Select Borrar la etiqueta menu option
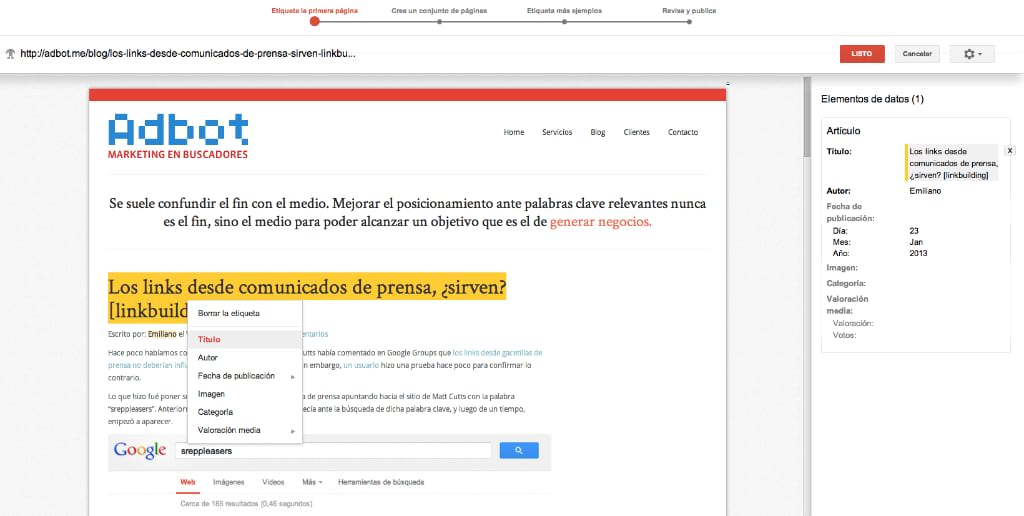This screenshot has height=516, width=1024. pyautogui.click(x=229, y=313)
